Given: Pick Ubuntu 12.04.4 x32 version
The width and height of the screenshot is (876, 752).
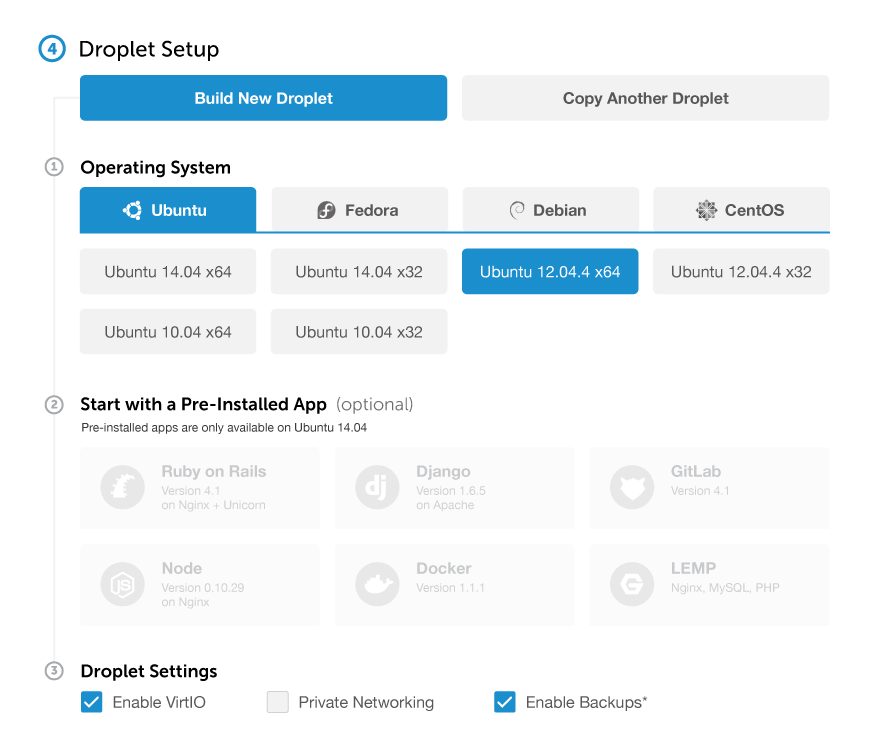Looking at the screenshot, I should coord(741,272).
